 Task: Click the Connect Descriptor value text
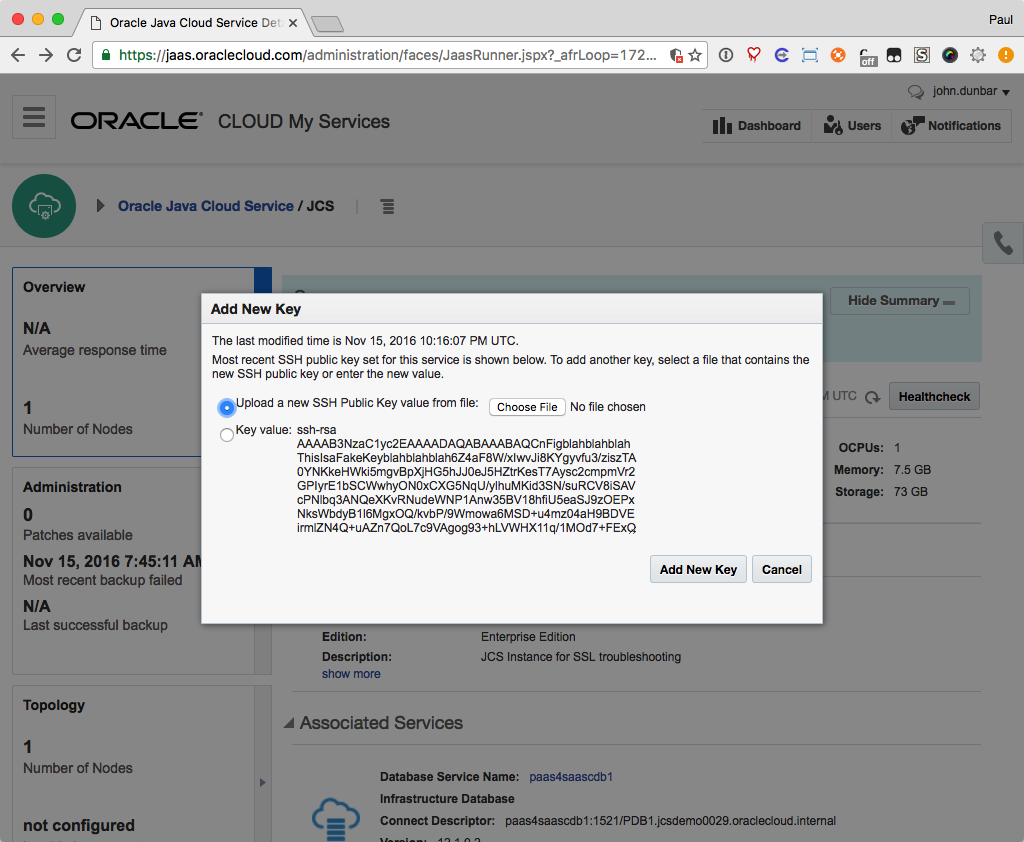tap(670, 820)
